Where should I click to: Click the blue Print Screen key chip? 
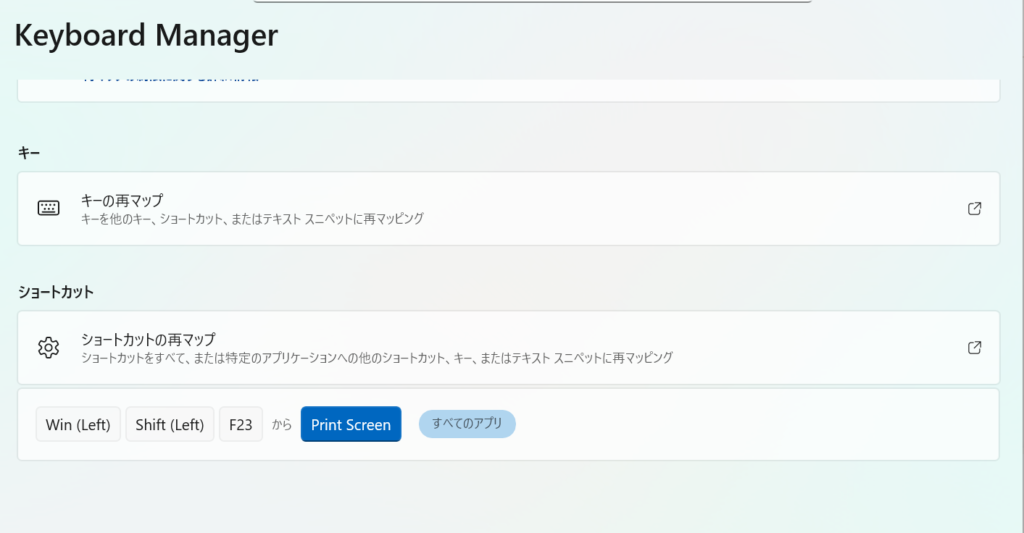[350, 424]
